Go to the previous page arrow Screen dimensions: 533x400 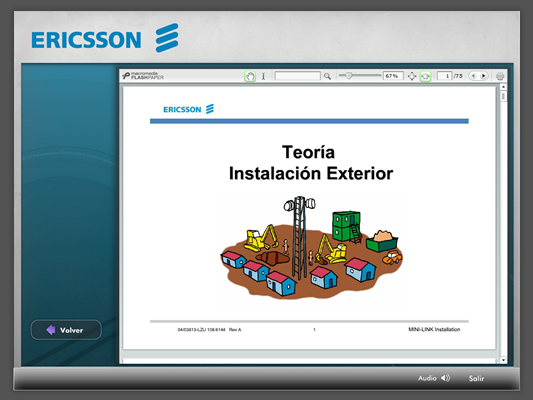point(473,76)
